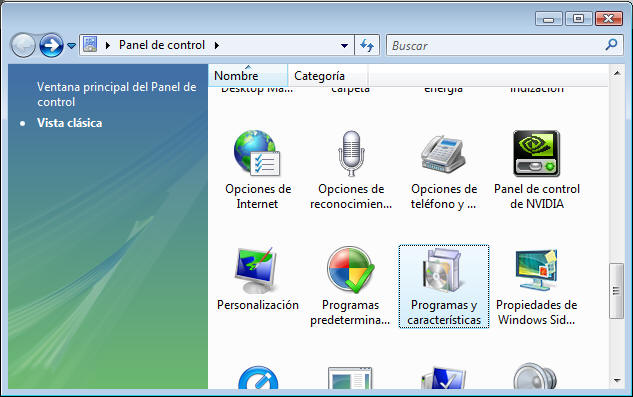This screenshot has height=397, width=633.
Task: Open the telephone Opciones de teléfono icon
Action: (x=443, y=153)
